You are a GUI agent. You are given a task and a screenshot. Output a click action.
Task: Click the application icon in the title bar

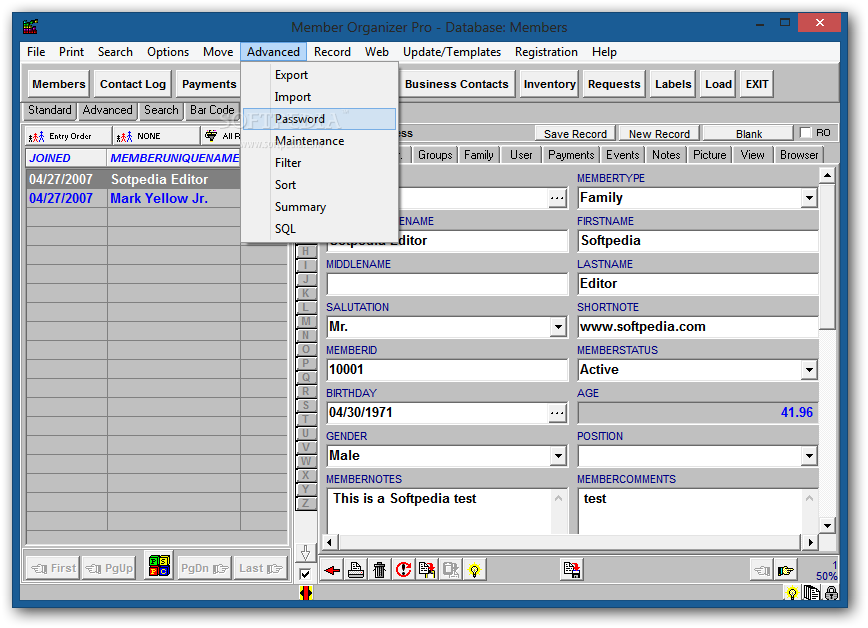30,26
